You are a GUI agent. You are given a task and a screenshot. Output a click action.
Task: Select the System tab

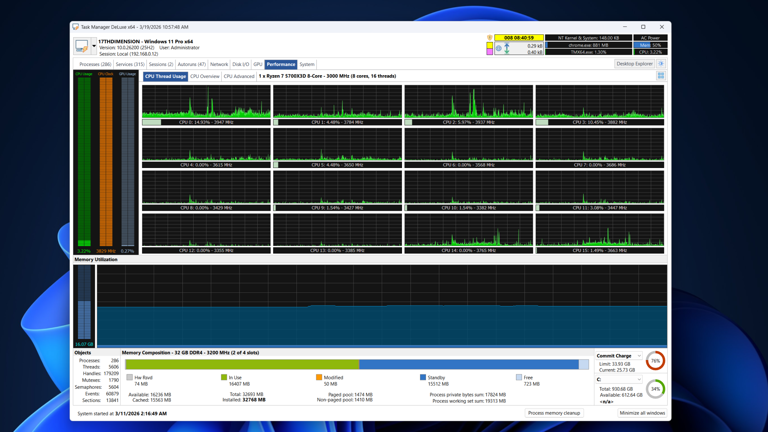point(307,64)
